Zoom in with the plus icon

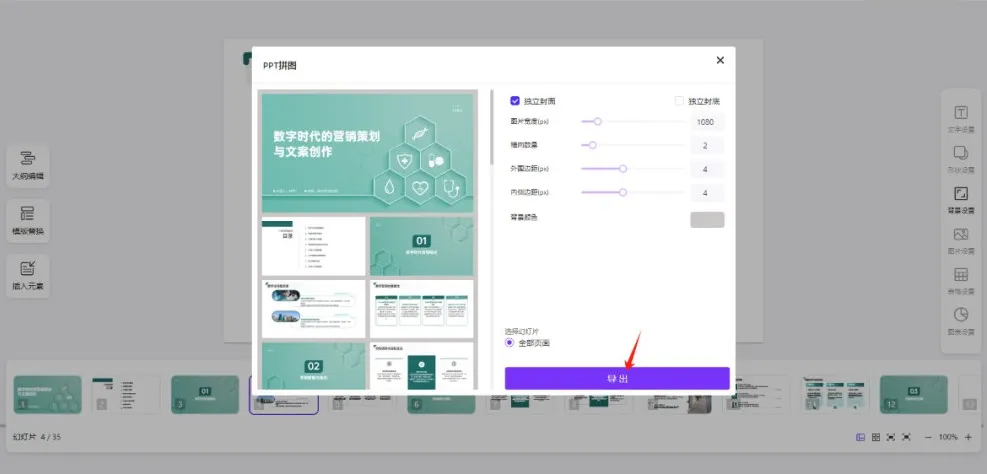[x=968, y=437]
